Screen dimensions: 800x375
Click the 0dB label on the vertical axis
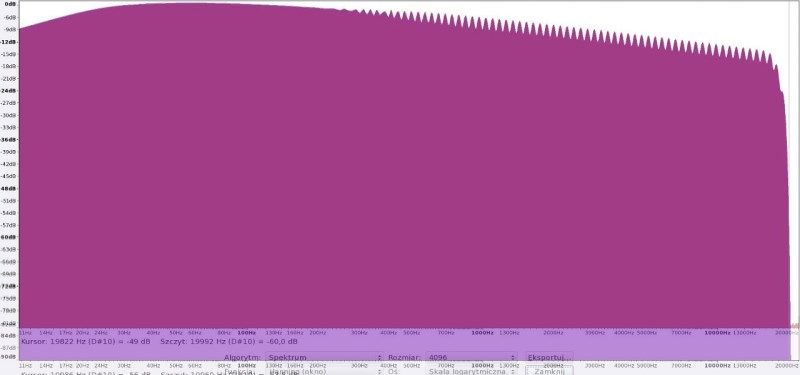point(10,4)
